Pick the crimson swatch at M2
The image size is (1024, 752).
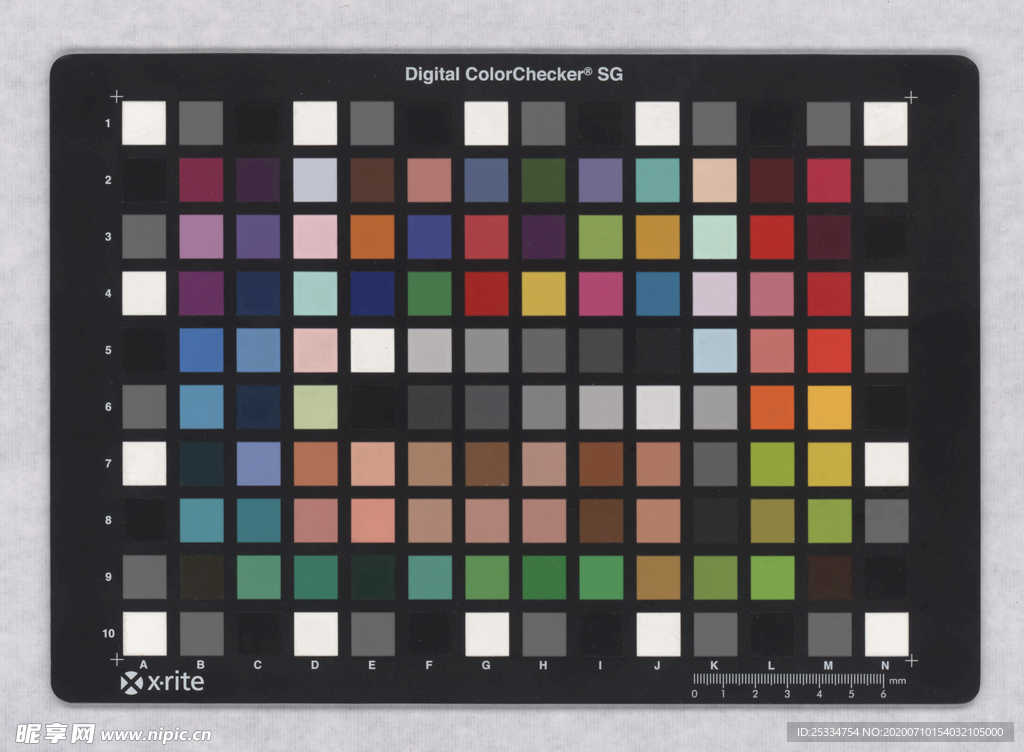[x=829, y=180]
